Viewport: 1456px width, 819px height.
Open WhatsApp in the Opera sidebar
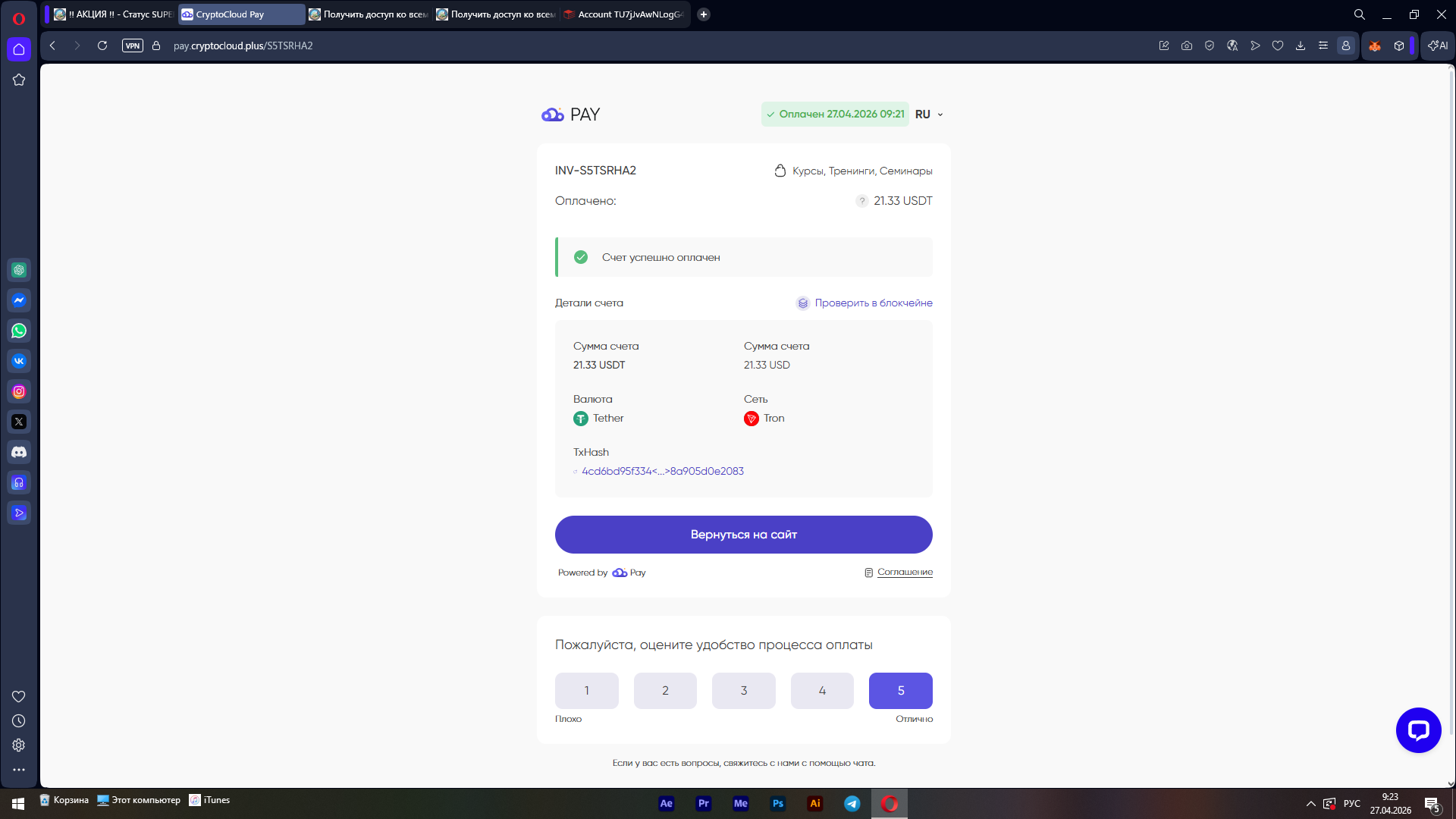click(x=19, y=331)
